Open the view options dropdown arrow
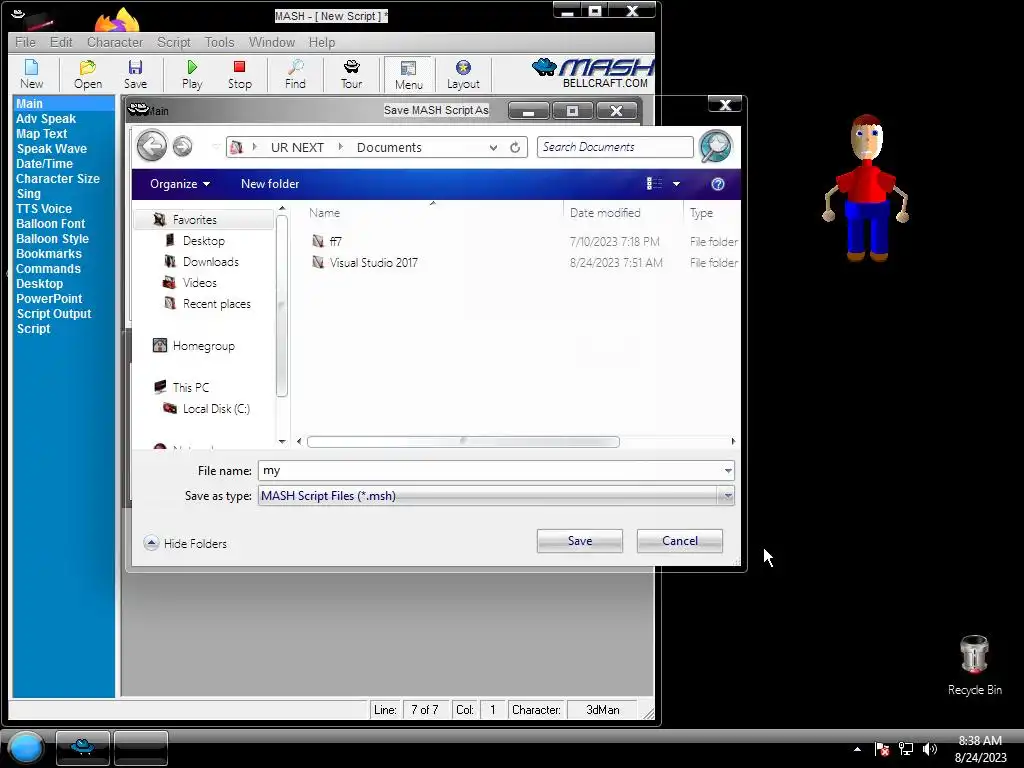 point(677,184)
